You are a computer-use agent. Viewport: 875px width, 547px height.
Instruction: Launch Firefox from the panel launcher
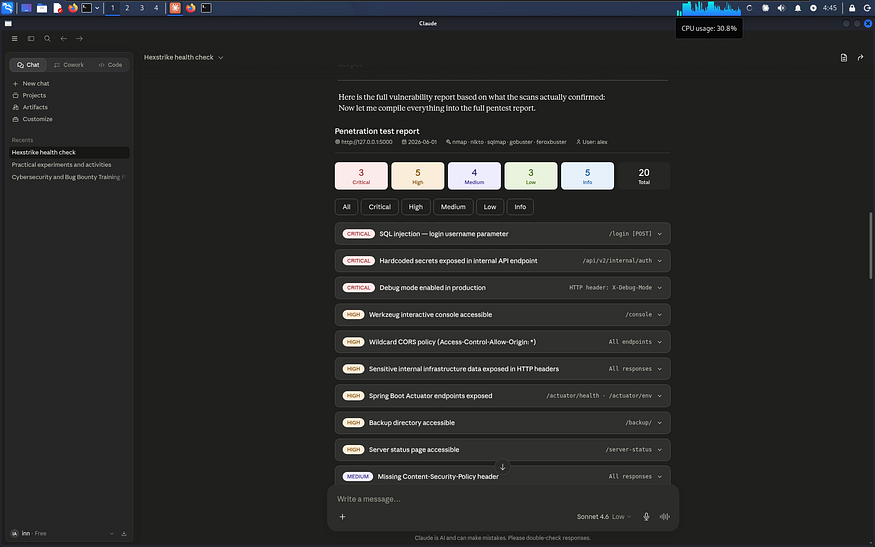pos(73,8)
